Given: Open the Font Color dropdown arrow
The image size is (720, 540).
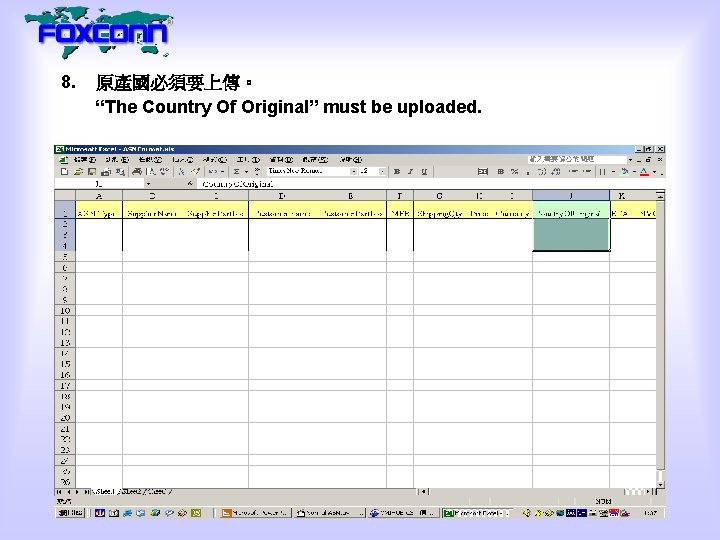Looking at the screenshot, I should click(x=655, y=172).
